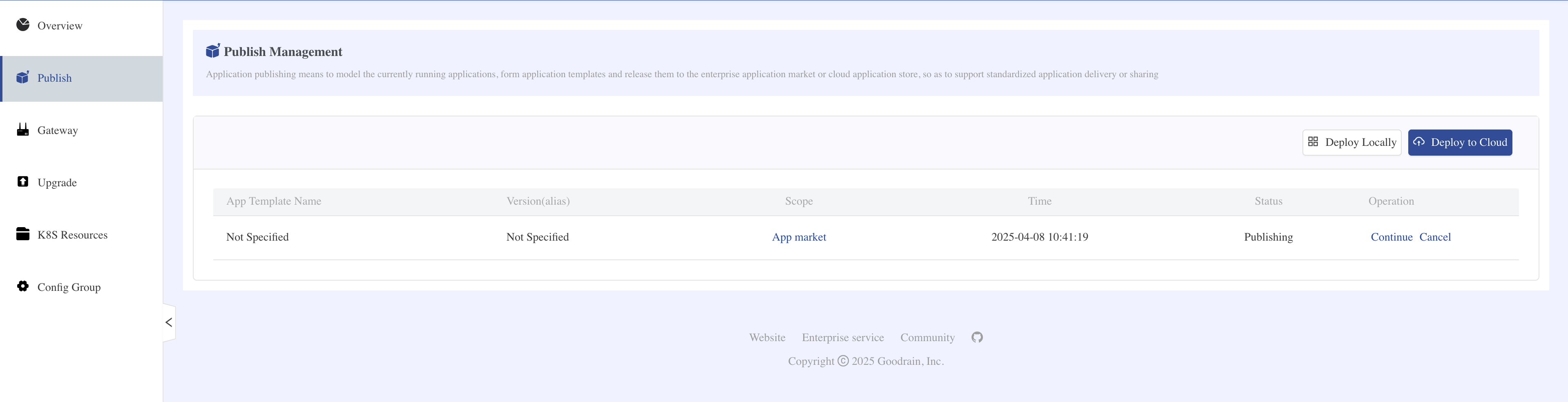Continue the publishing record
Viewport: 1568px width, 402px height.
click(1392, 237)
